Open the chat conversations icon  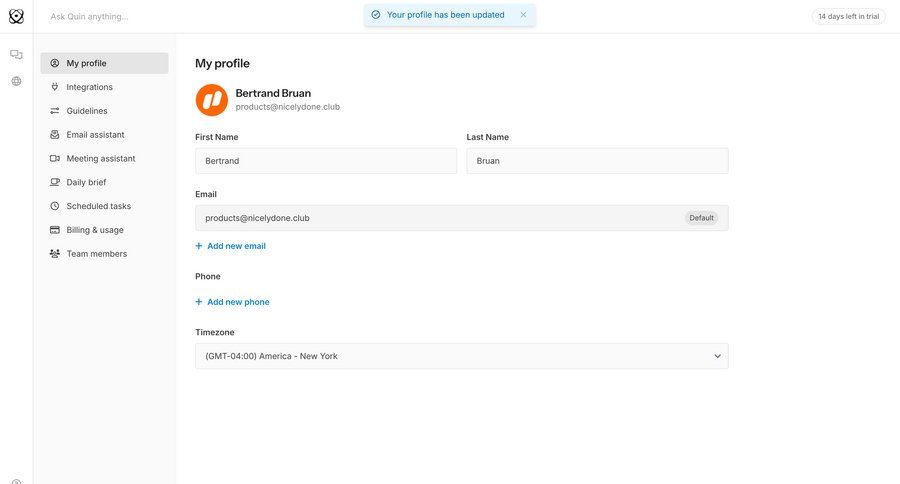16,55
